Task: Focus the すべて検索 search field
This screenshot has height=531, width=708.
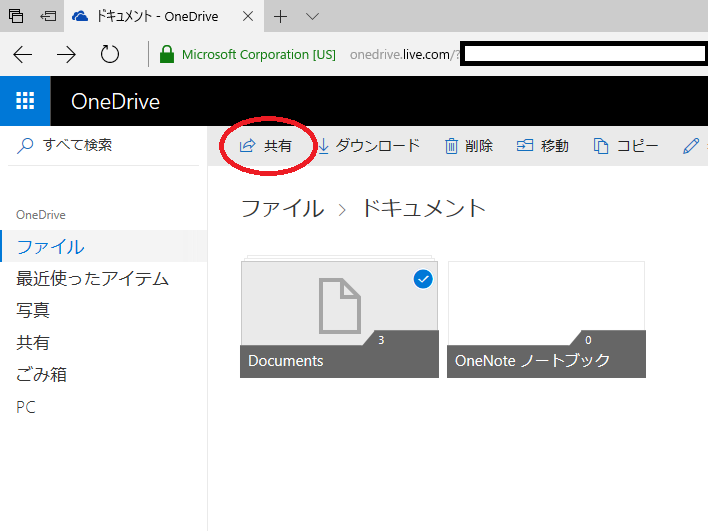Action: pyautogui.click(x=103, y=145)
